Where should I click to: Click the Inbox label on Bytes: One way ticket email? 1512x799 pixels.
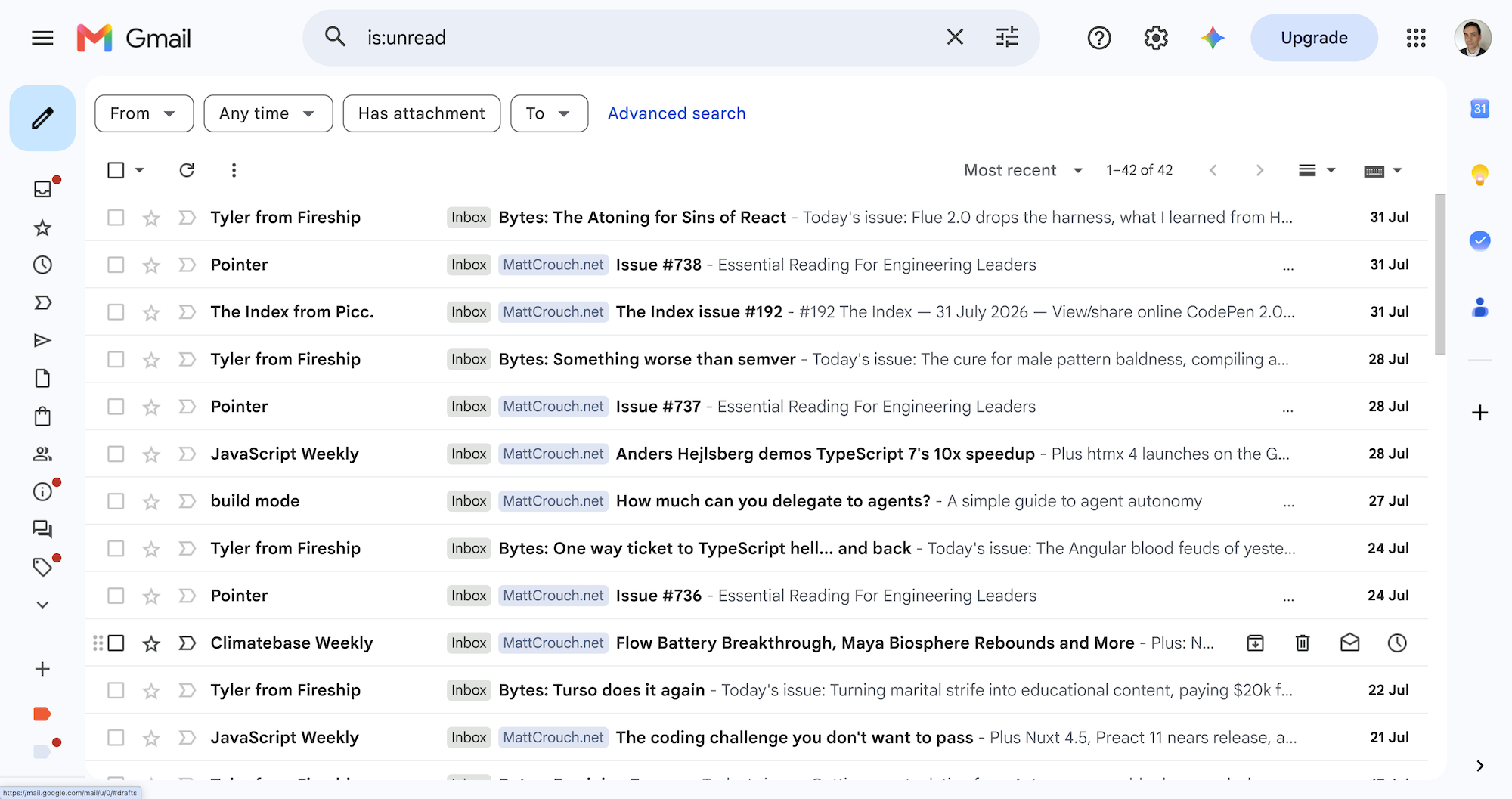coord(469,549)
